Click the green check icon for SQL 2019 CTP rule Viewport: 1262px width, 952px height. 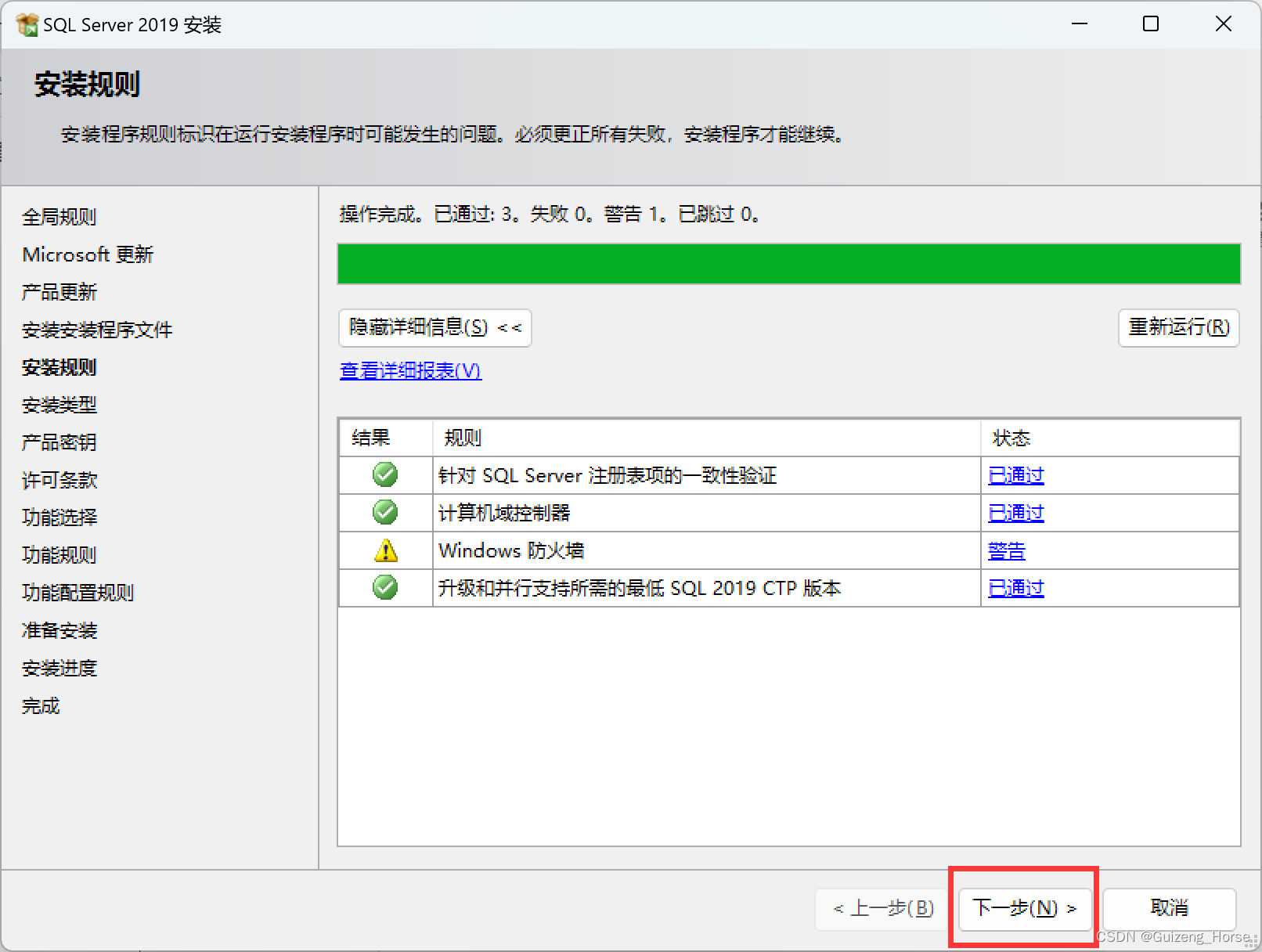385,587
